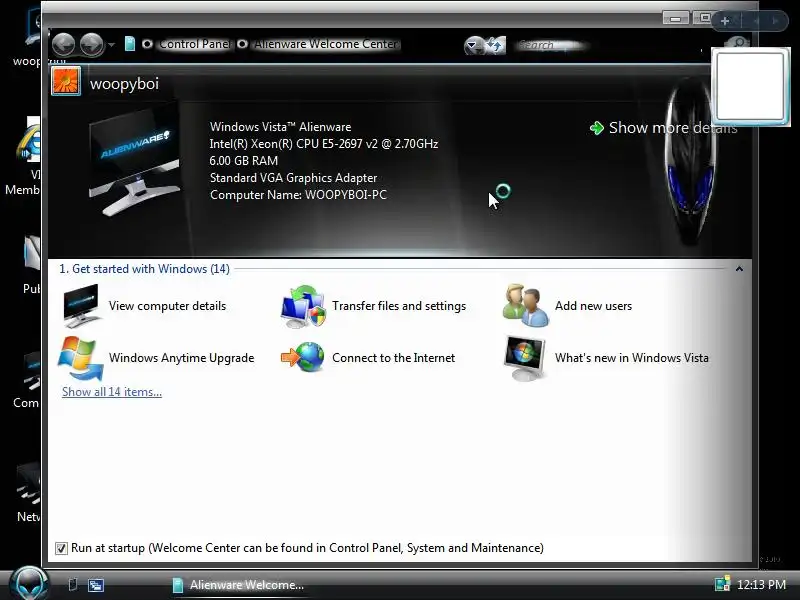Click the woopyboi username text

point(124,84)
